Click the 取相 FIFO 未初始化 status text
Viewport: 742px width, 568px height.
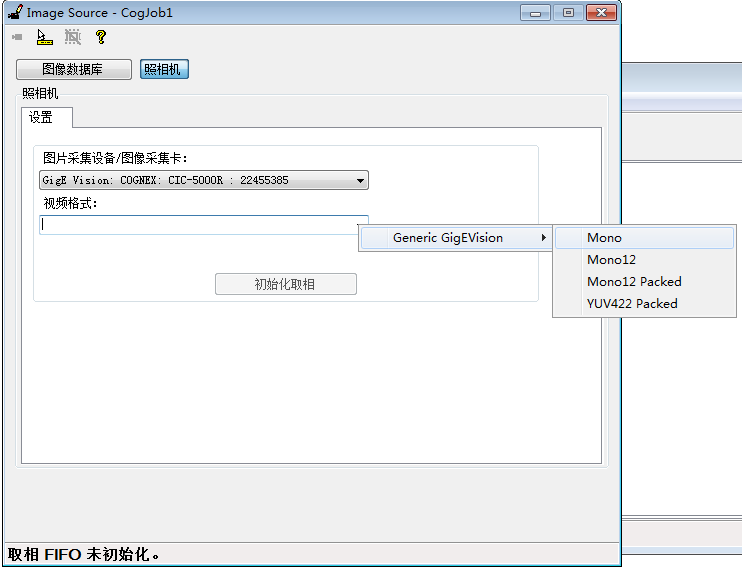pos(84,554)
